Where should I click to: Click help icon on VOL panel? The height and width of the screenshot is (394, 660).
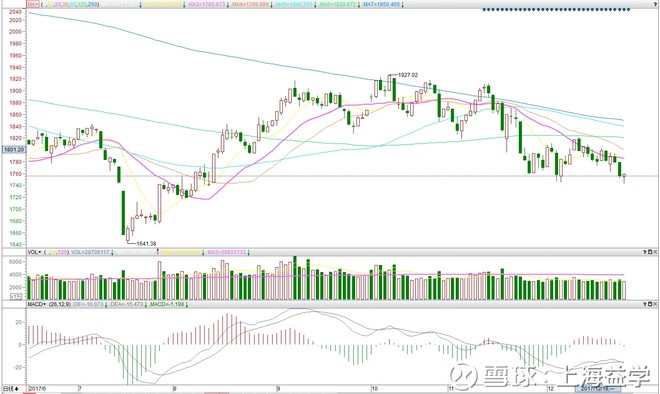[645, 252]
